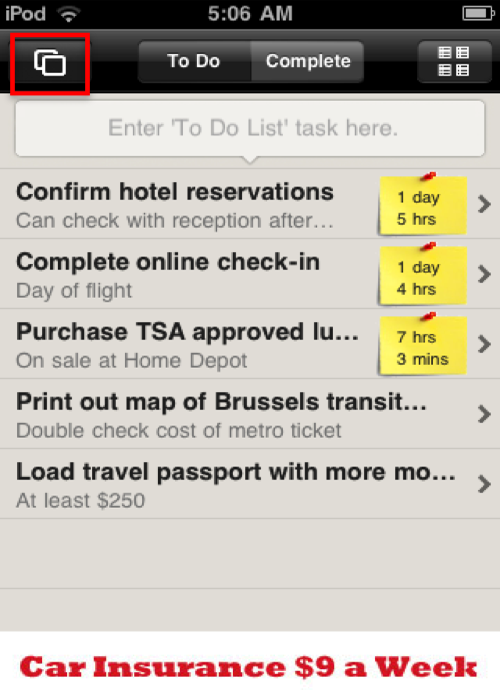
Task: Tap the battery status icon
Action: (478, 13)
